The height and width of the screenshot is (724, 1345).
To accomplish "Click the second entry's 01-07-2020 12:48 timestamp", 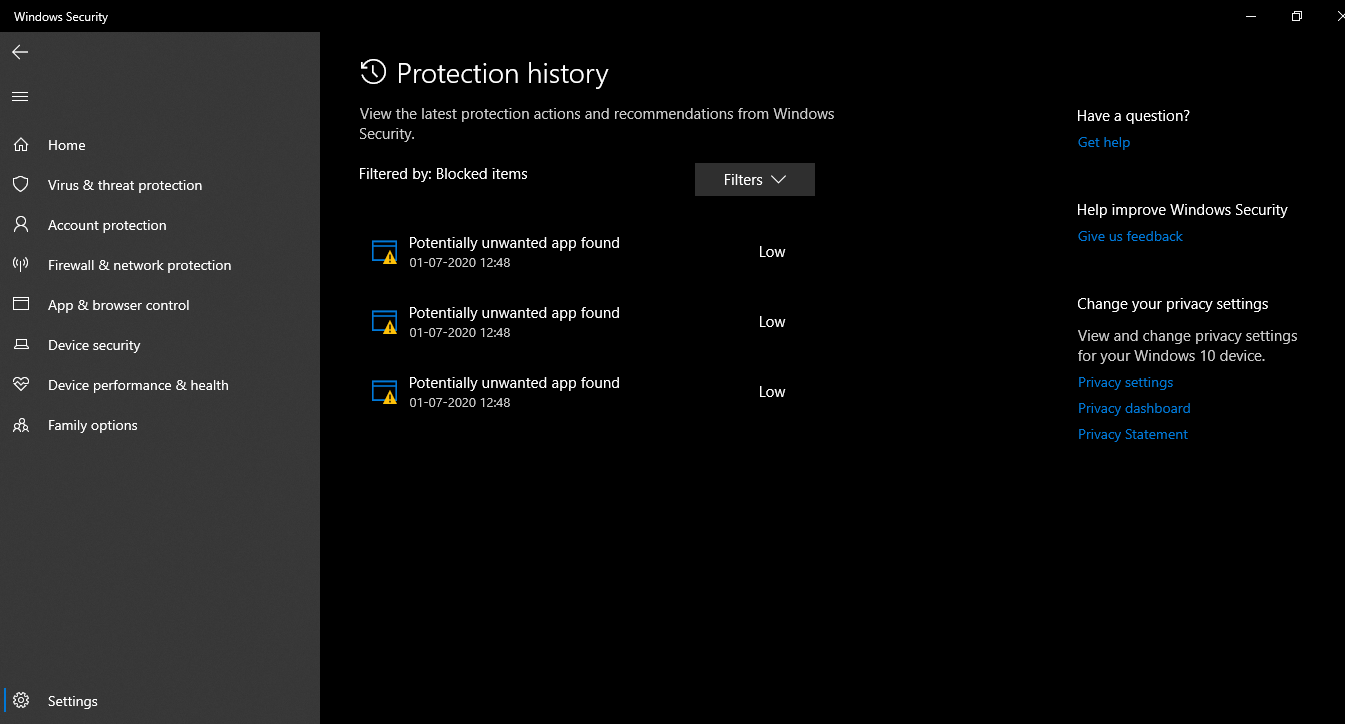I will 460,333.
